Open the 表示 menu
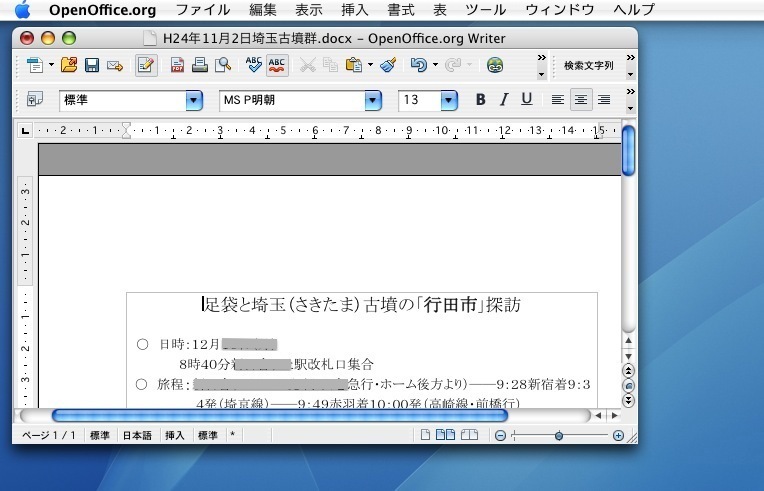 click(308, 10)
